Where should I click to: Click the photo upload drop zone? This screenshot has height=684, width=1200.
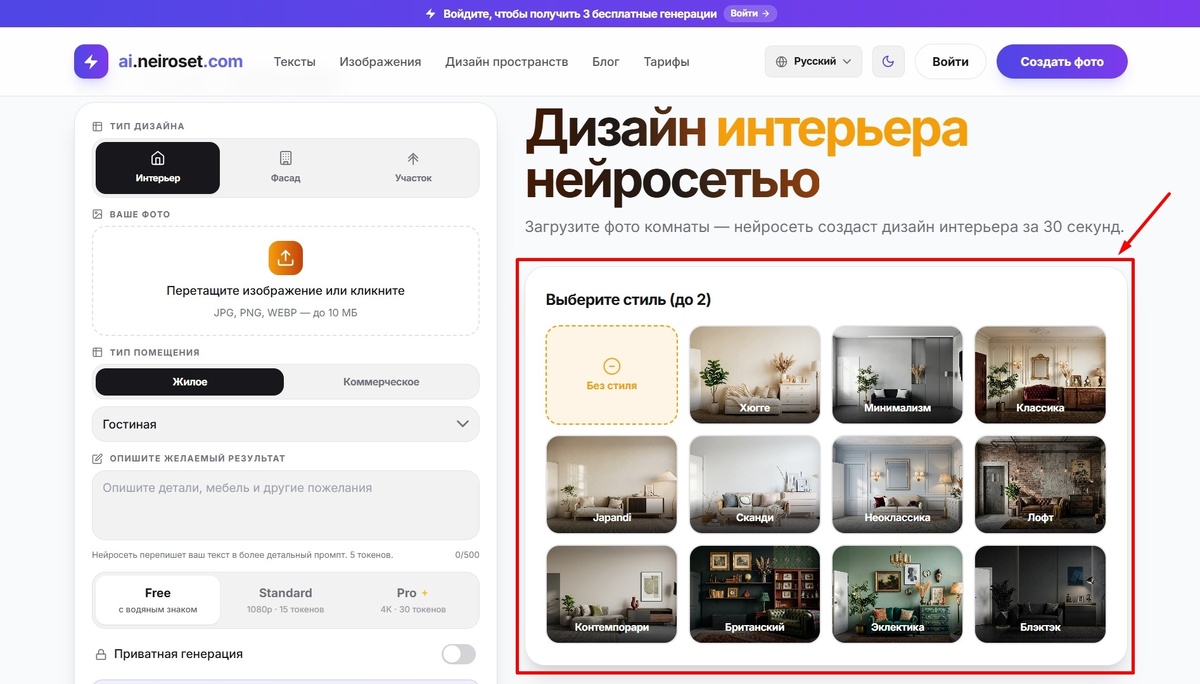[x=285, y=281]
